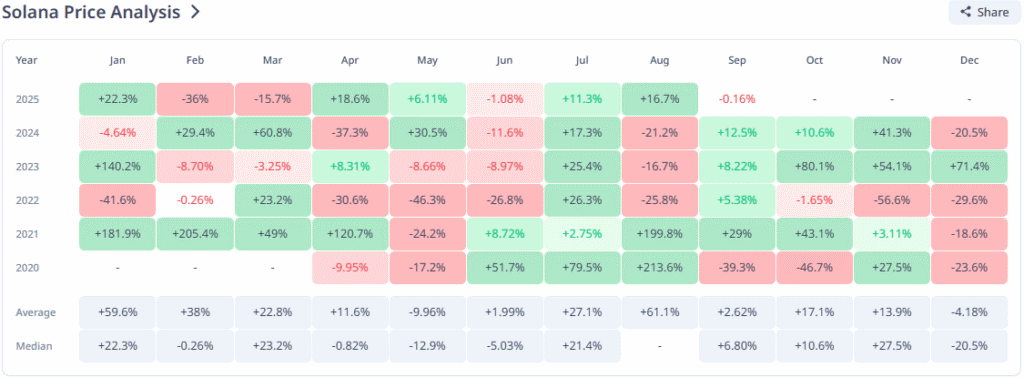Click the Average row label

click(36, 312)
